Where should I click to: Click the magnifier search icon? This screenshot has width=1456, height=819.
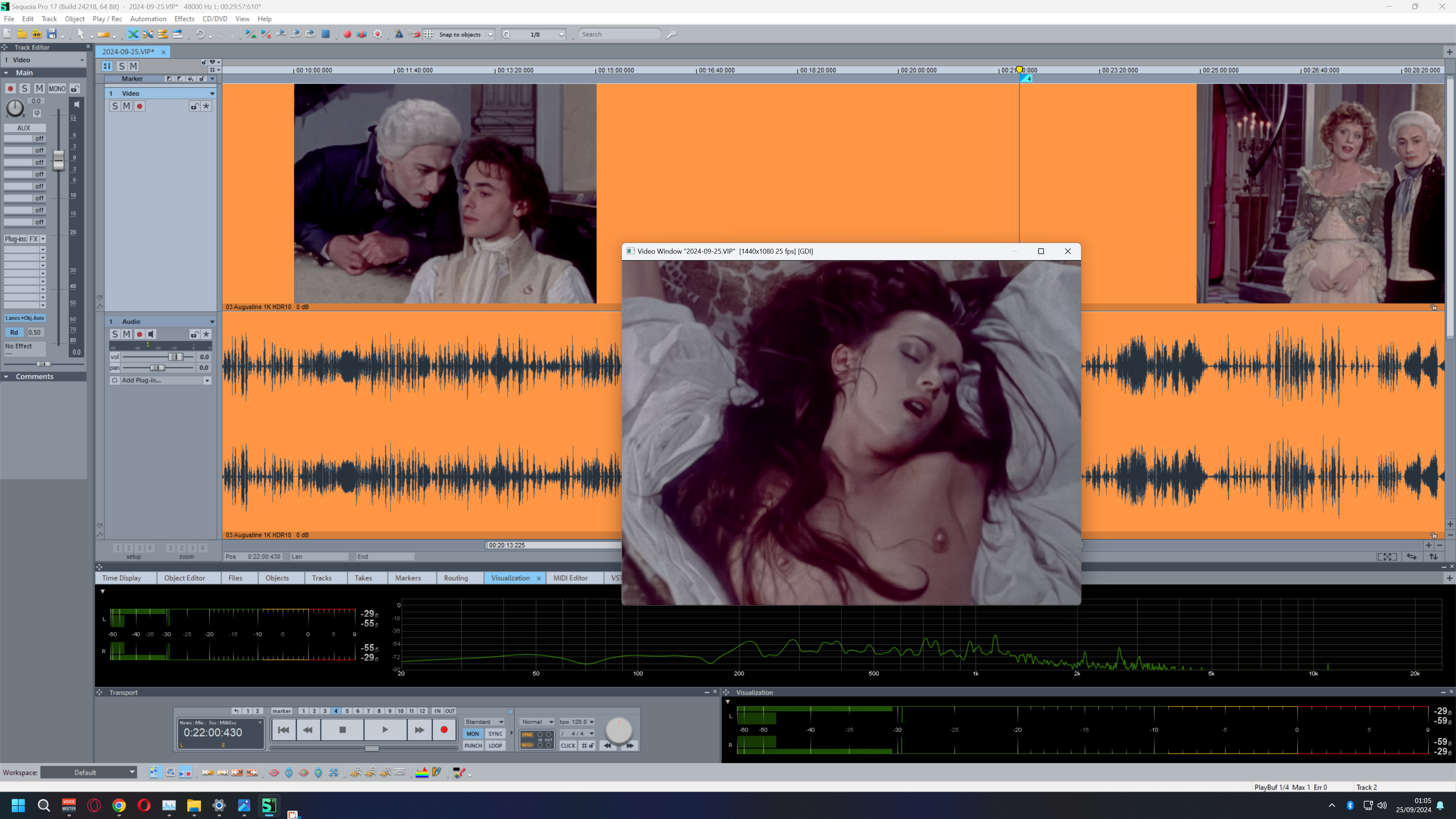coord(672,34)
